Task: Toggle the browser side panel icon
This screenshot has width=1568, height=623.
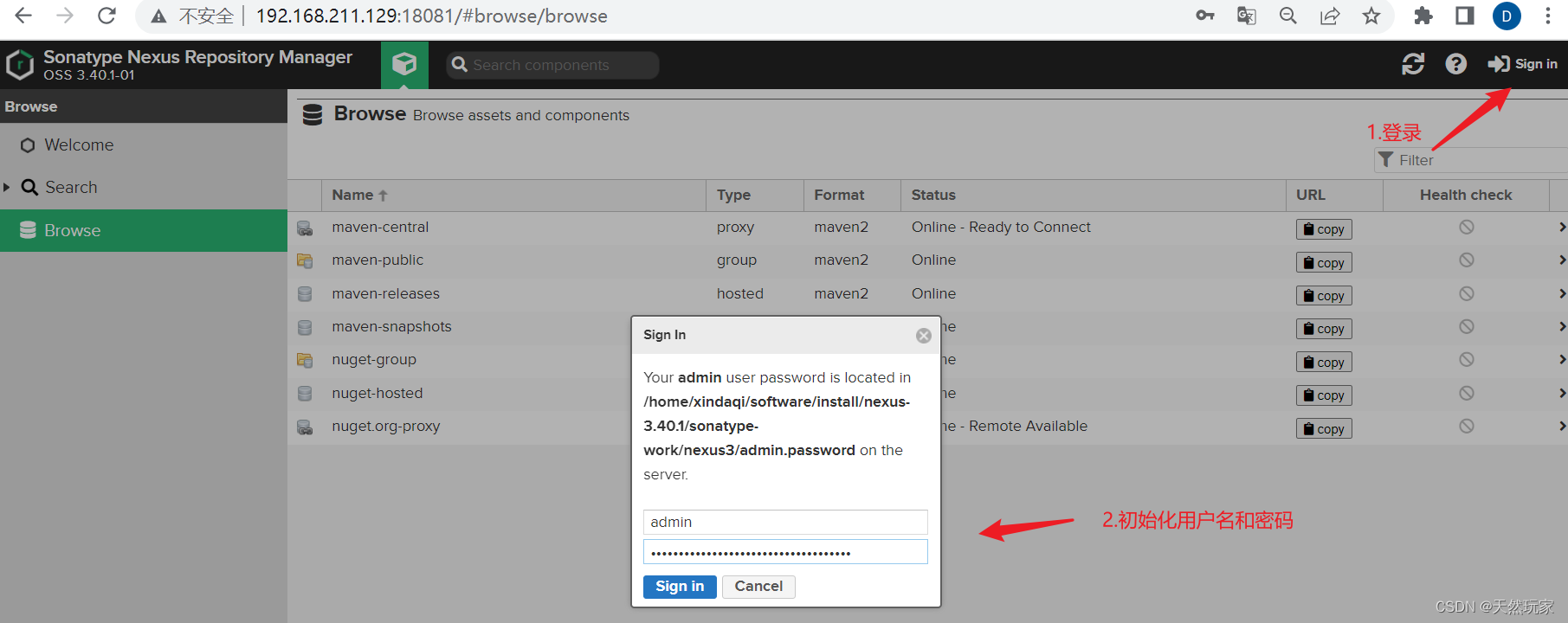Action: 1465,16
